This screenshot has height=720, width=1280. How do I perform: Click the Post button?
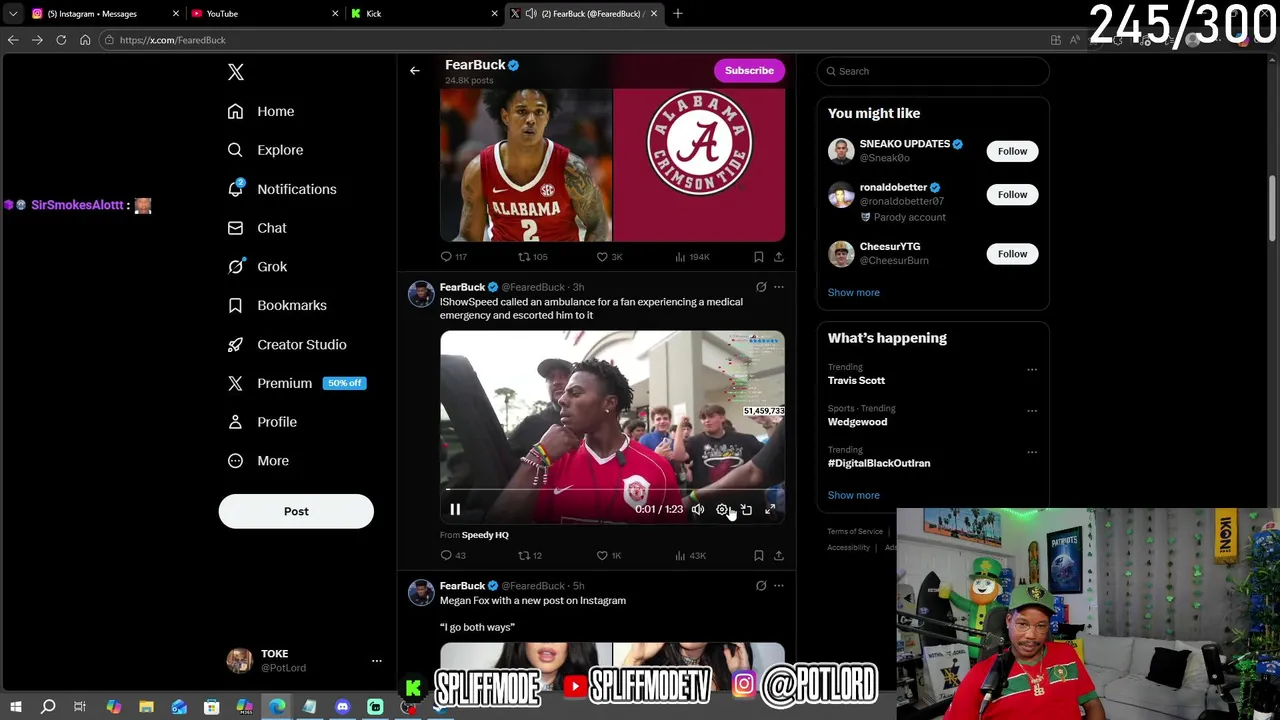pyautogui.click(x=296, y=511)
